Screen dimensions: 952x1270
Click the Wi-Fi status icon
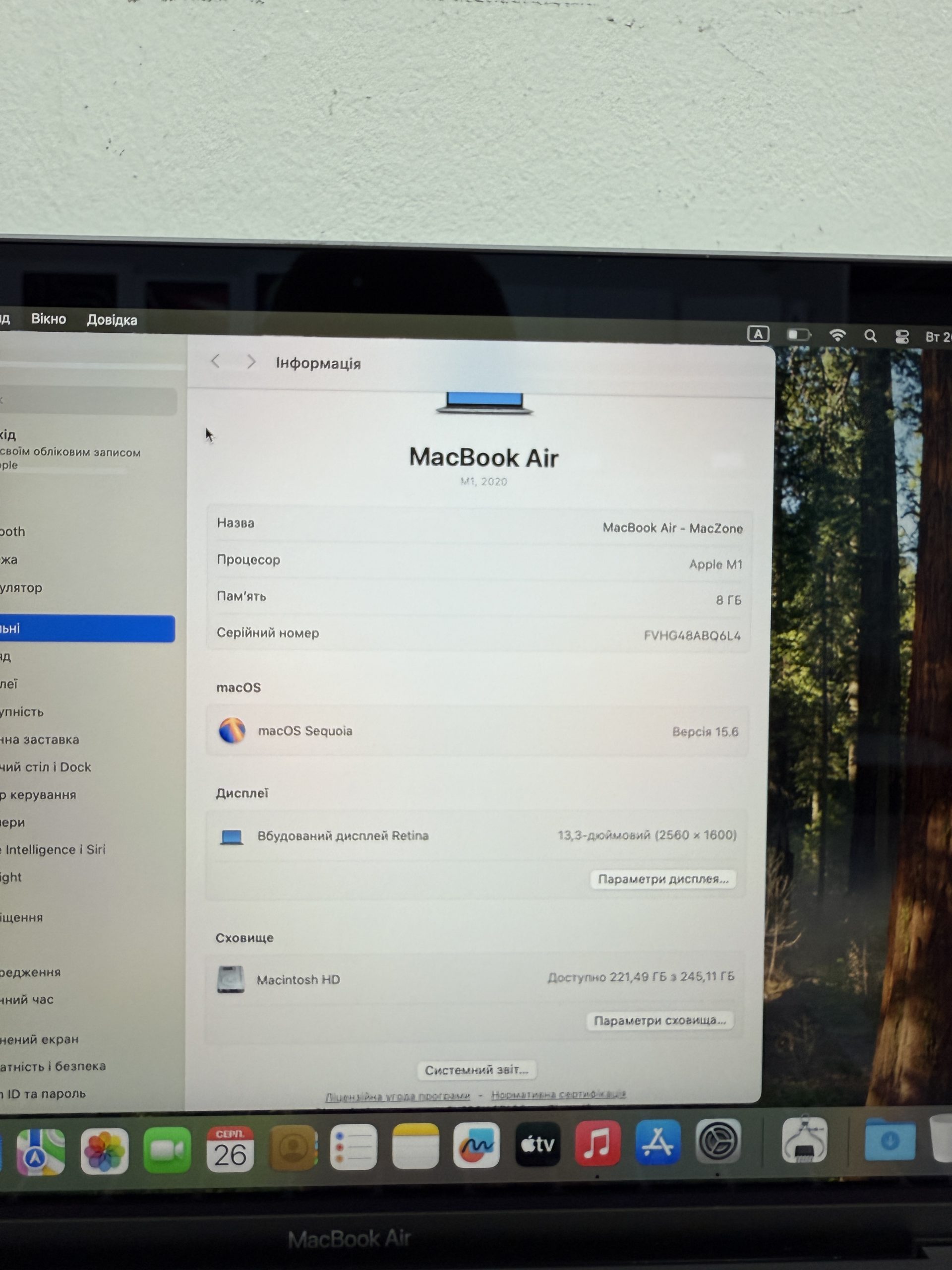tap(838, 335)
